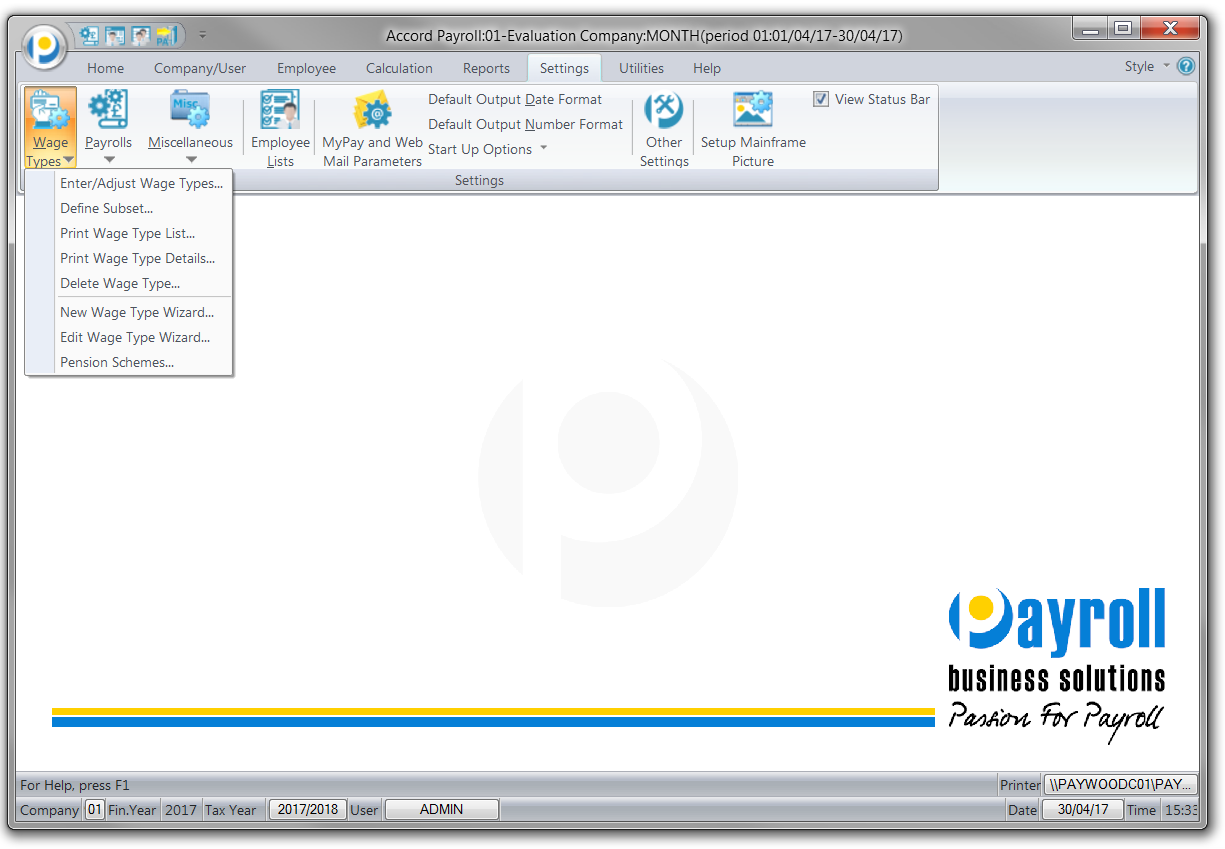
Task: Click the Printer name field in status bar
Action: tap(1120, 785)
